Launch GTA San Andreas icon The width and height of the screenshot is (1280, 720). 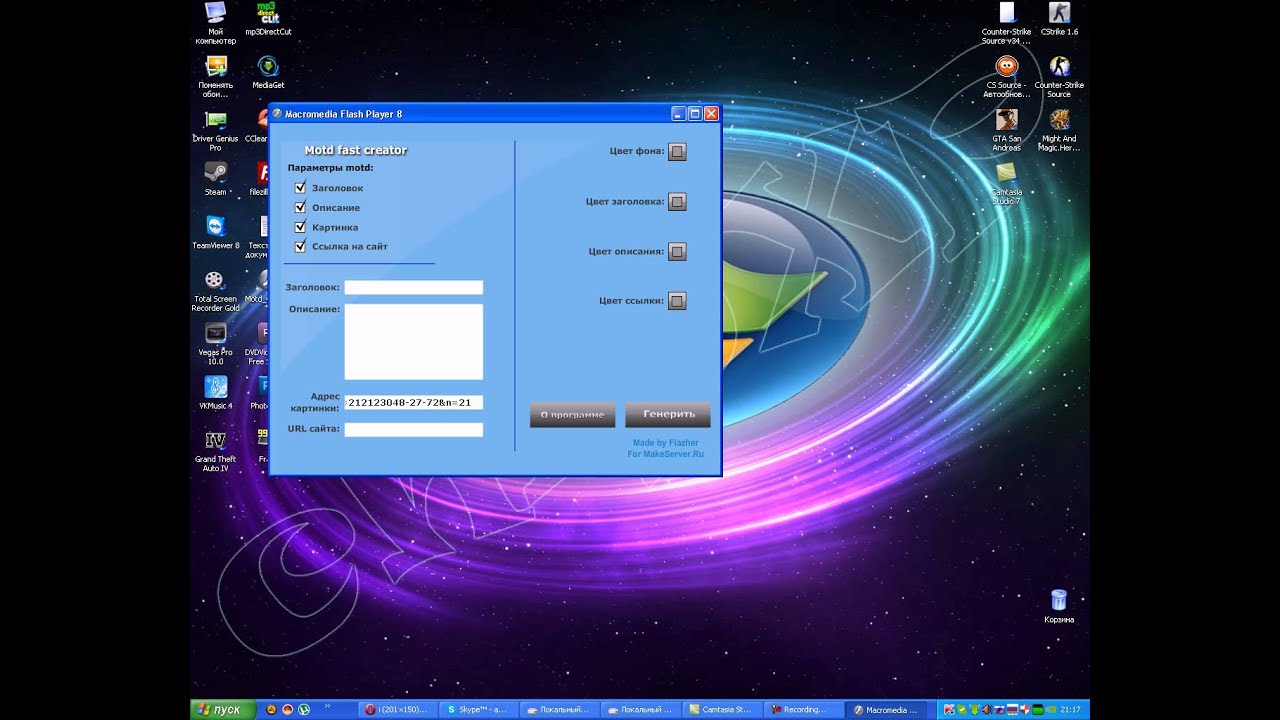click(x=1007, y=130)
